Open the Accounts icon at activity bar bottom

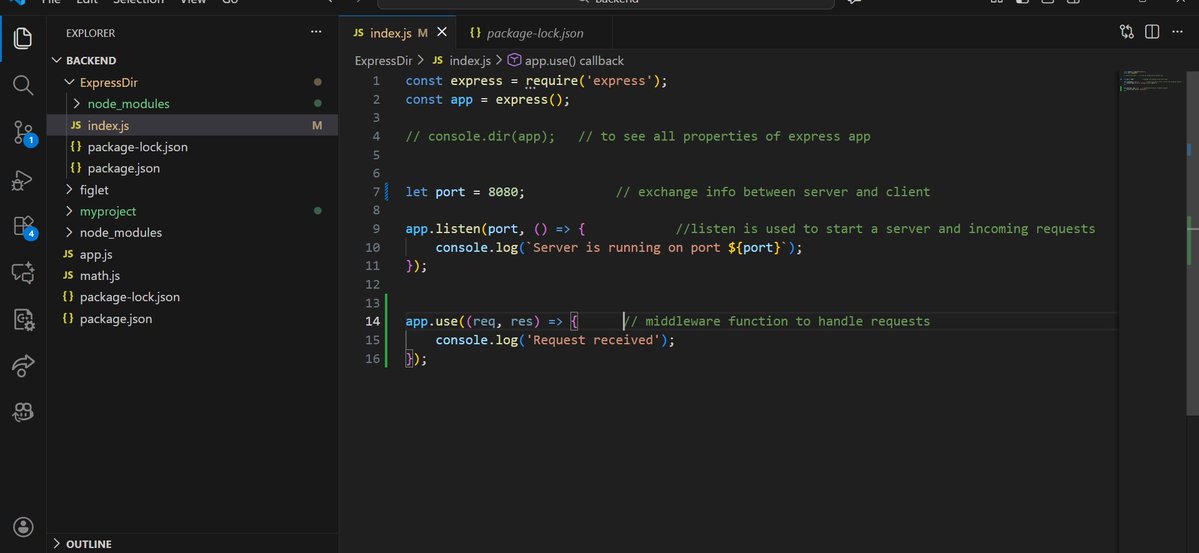click(x=24, y=526)
